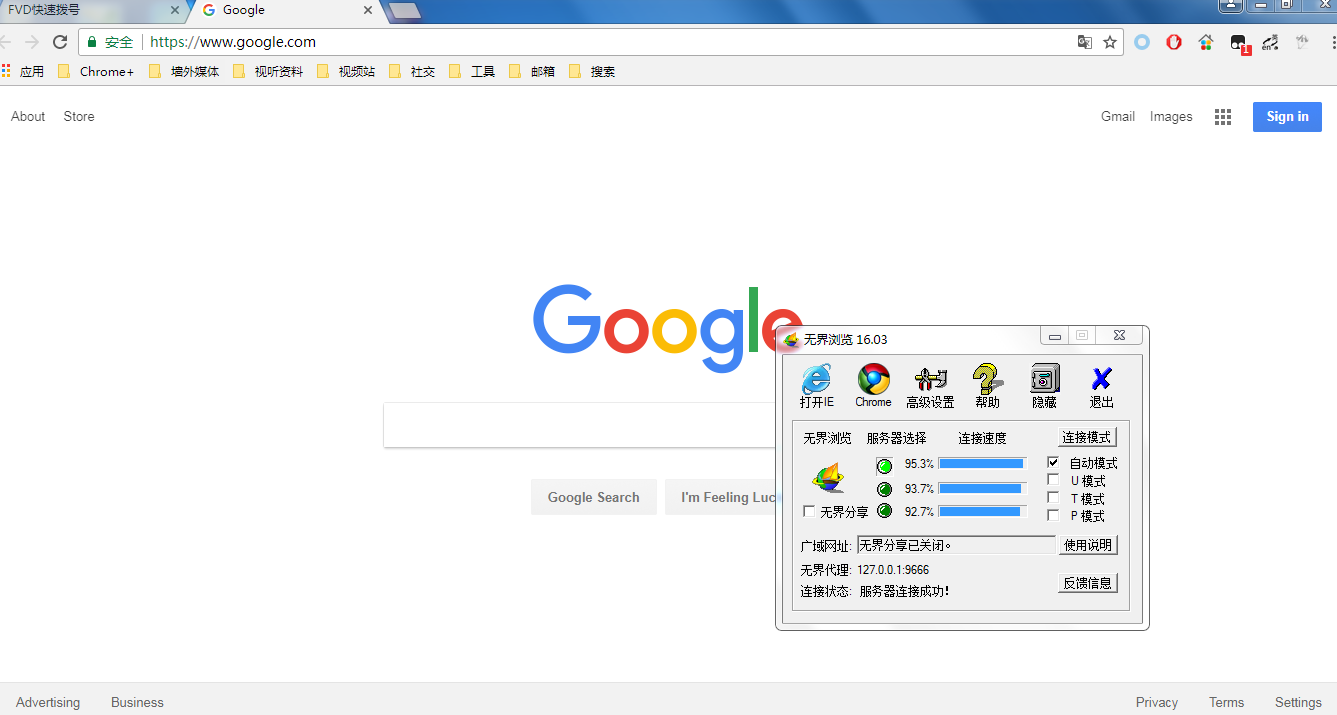
Task: Reload the current page
Action: pos(60,42)
